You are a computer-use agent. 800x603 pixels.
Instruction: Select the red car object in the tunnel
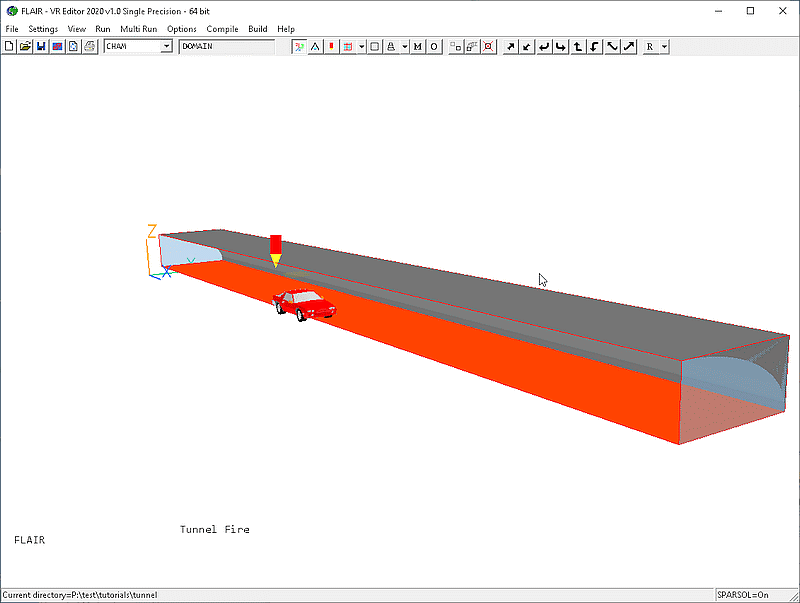point(305,304)
